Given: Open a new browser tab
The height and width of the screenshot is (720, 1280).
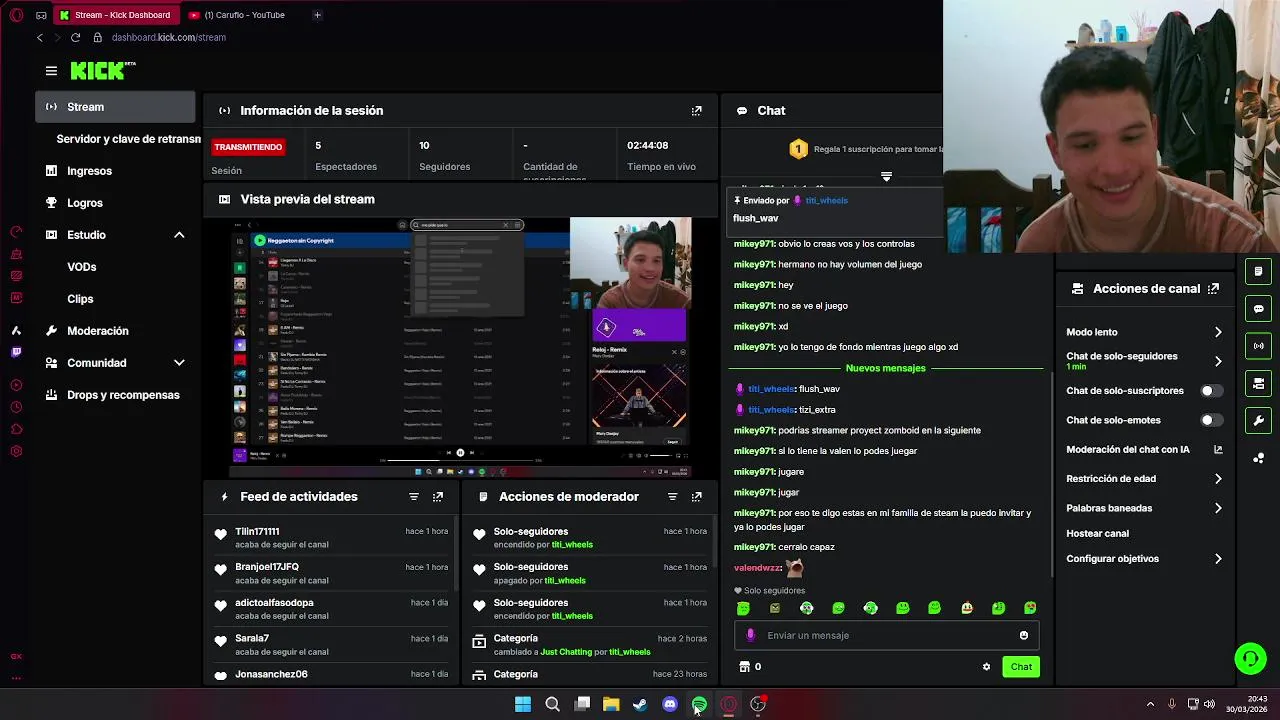Looking at the screenshot, I should tap(317, 15).
